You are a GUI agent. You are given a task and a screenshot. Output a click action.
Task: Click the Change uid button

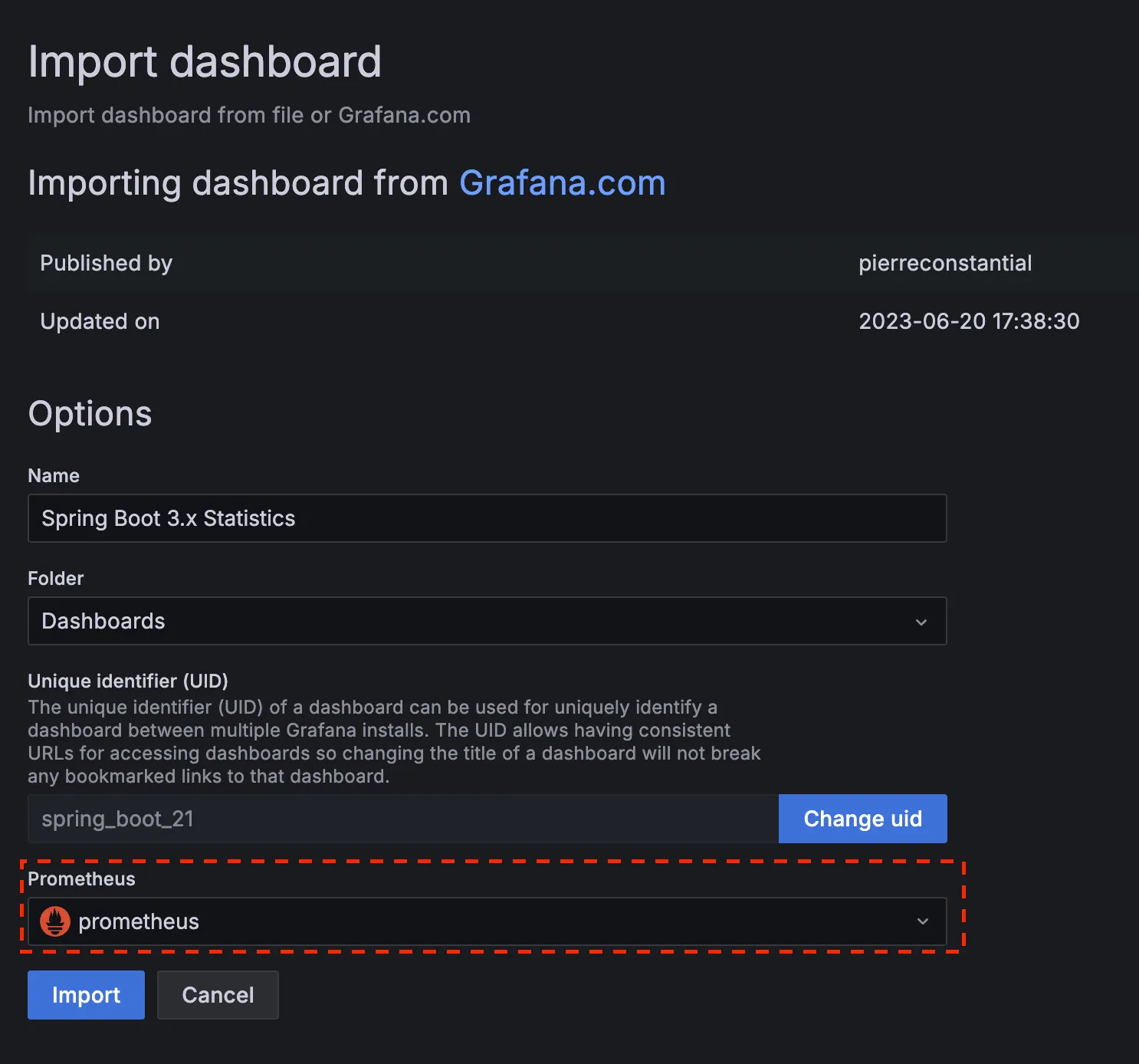tap(863, 819)
